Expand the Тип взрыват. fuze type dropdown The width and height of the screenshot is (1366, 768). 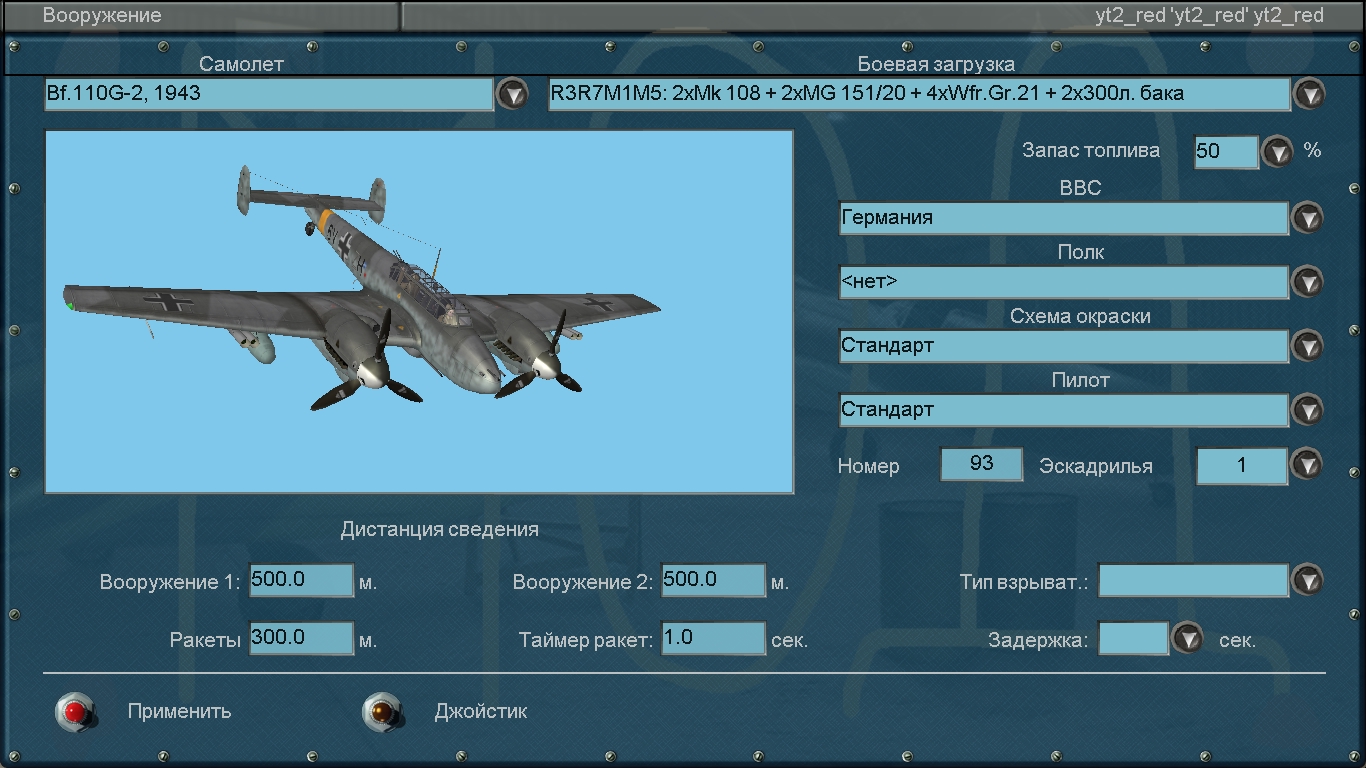pyautogui.click(x=1307, y=580)
